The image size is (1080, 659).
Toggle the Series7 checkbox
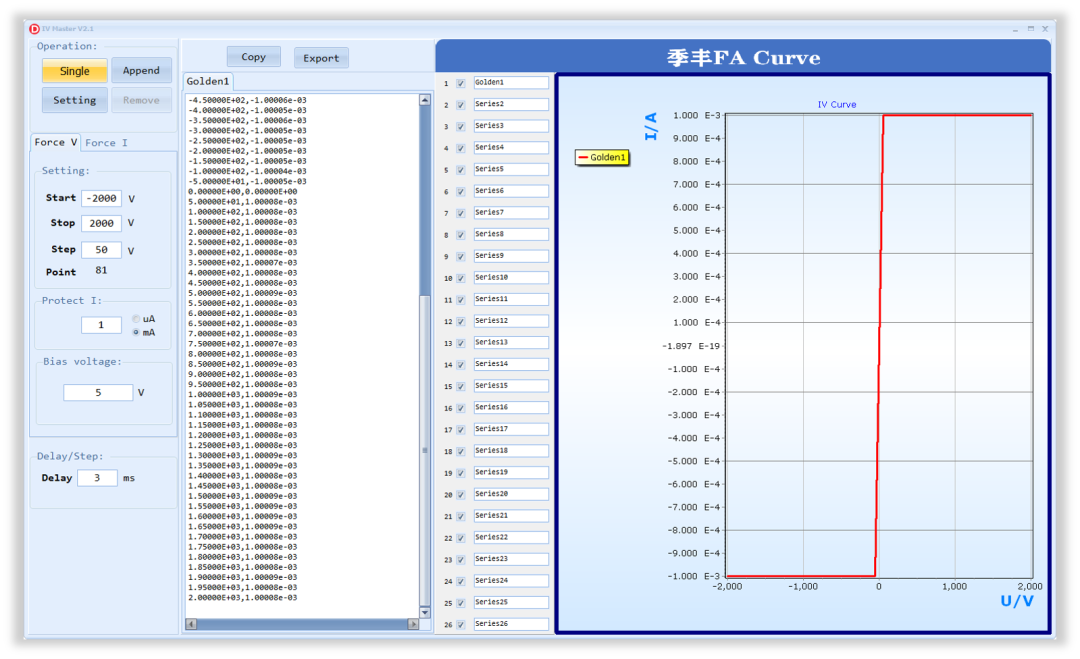pos(461,213)
